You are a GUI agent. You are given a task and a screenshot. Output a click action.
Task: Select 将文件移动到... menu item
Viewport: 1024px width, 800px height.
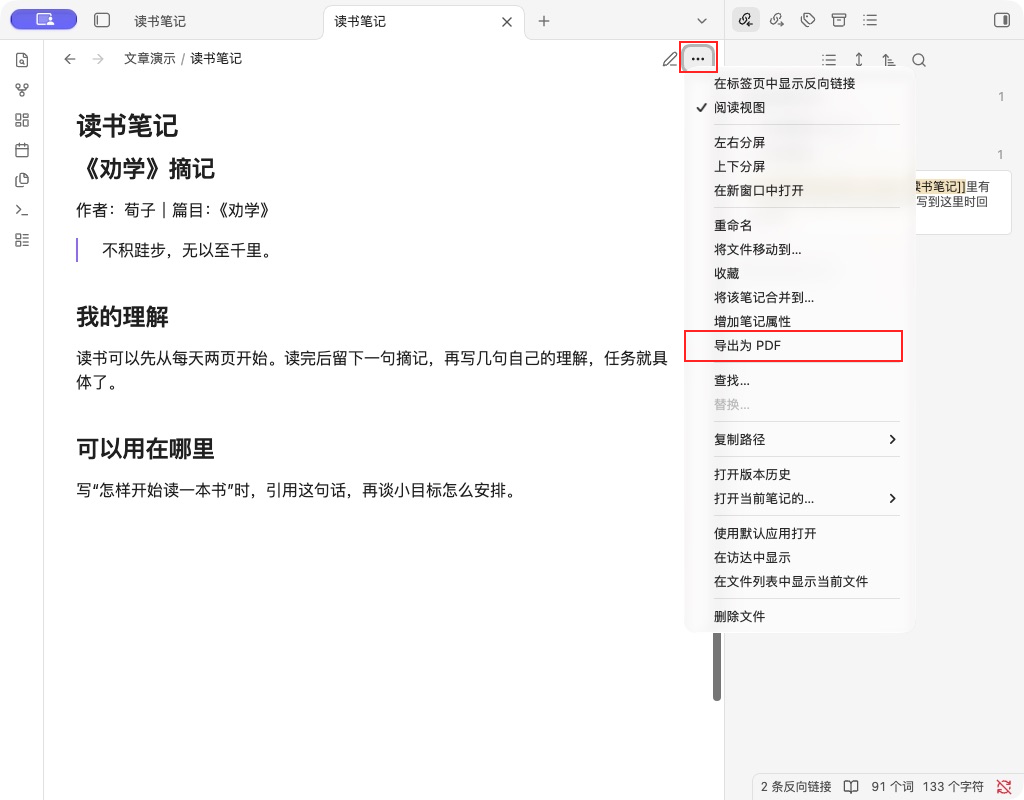tap(793, 249)
